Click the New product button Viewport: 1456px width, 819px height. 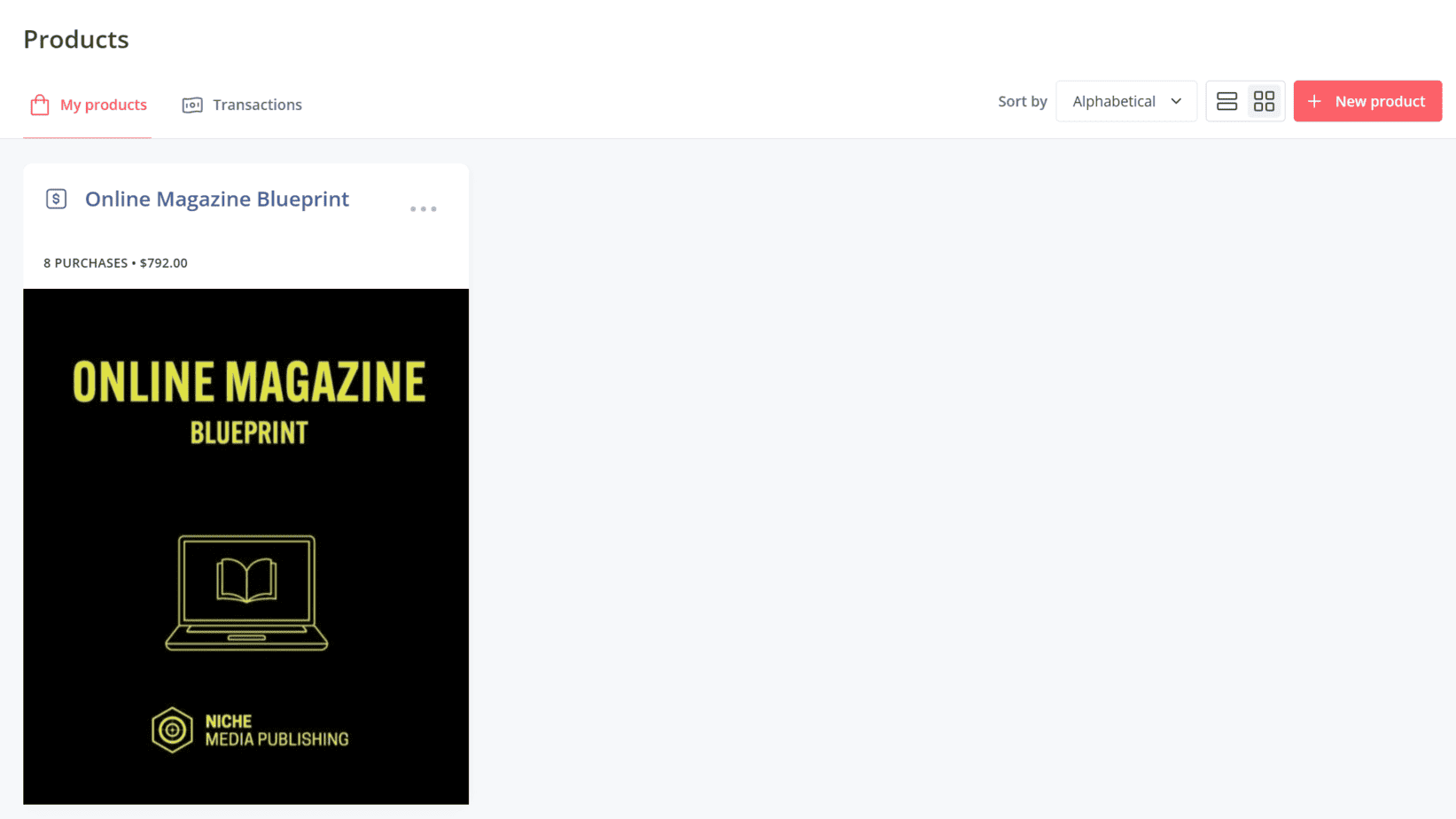click(1367, 101)
